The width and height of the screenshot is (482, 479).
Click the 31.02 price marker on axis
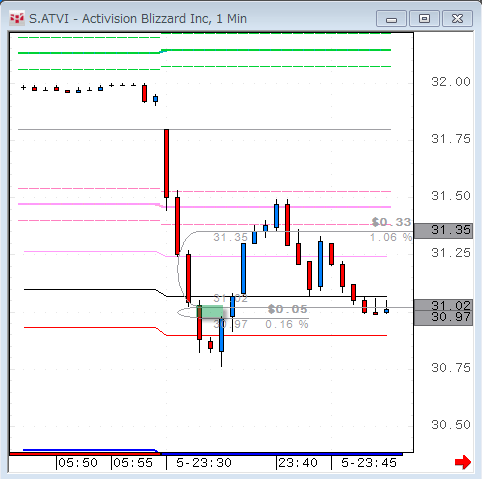(443, 305)
